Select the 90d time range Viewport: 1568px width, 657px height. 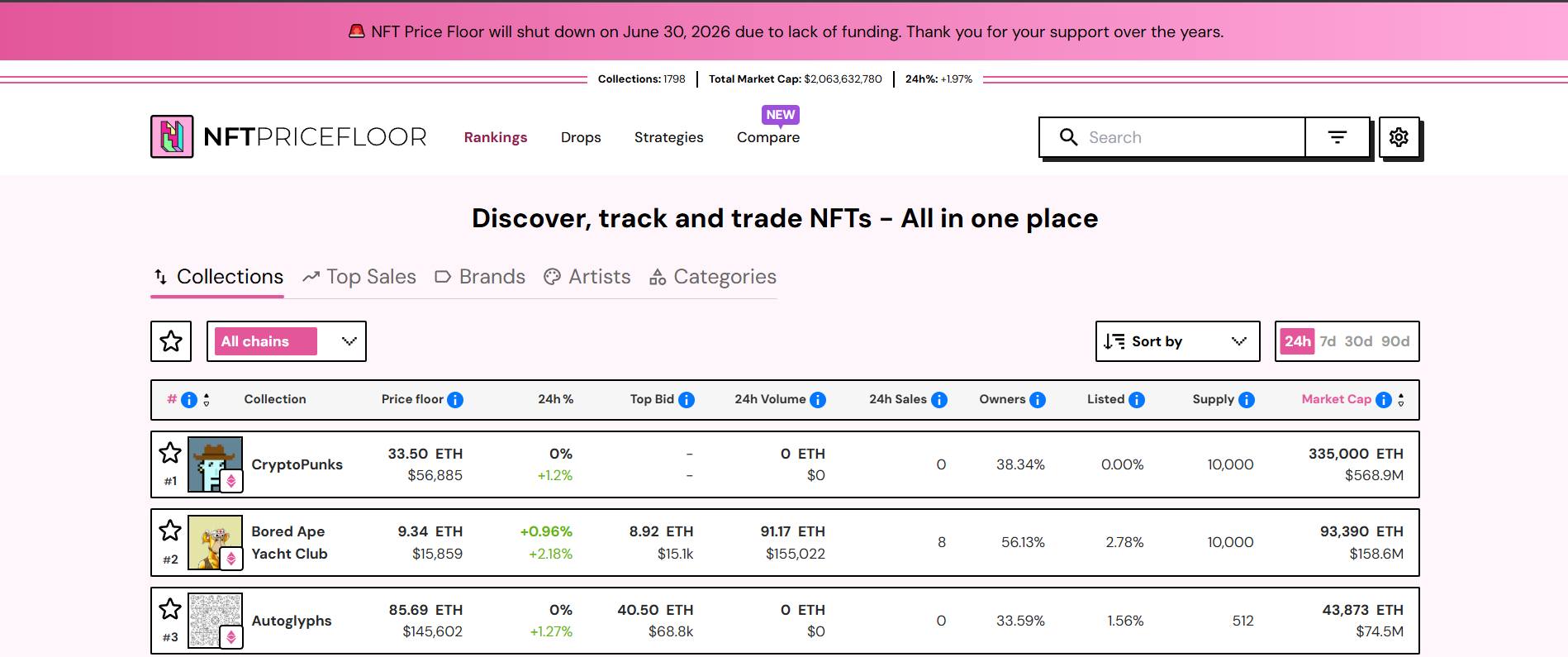[1395, 341]
